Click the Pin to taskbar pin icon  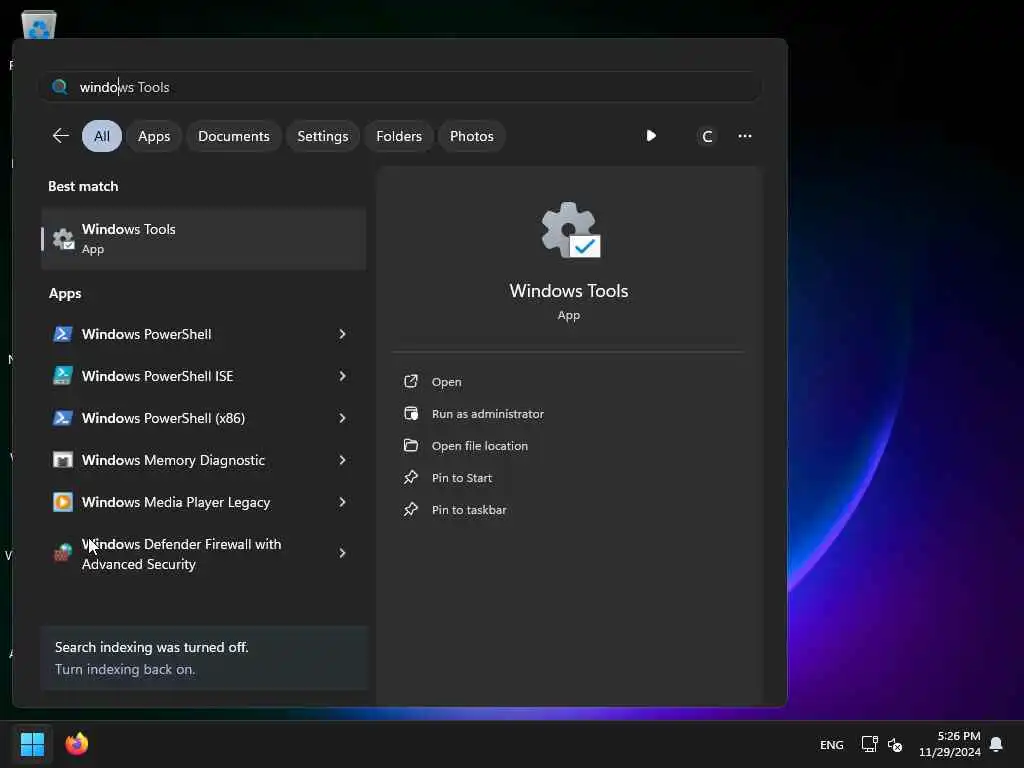[x=411, y=509]
